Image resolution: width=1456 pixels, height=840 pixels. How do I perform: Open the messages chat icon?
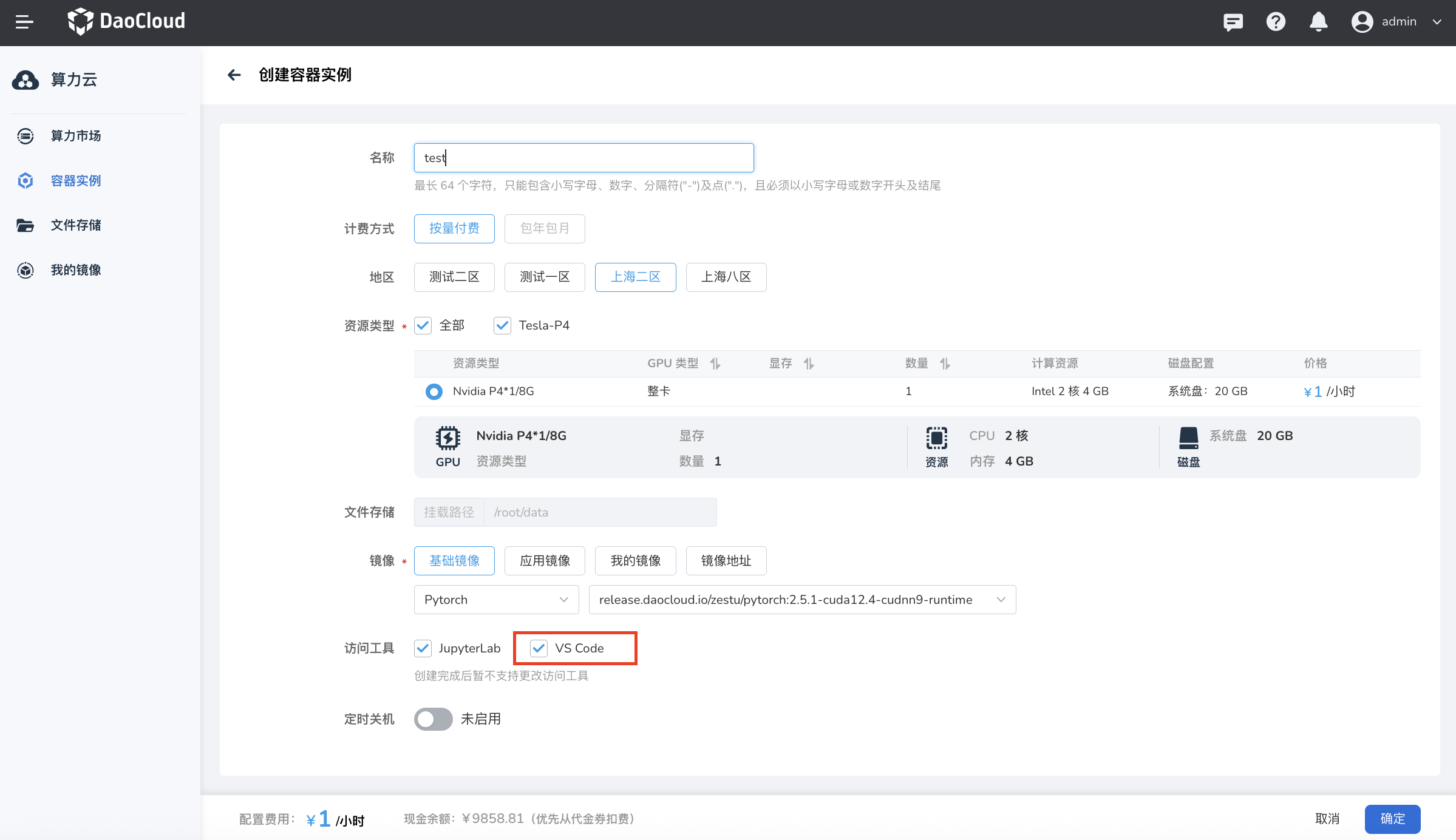[1233, 22]
